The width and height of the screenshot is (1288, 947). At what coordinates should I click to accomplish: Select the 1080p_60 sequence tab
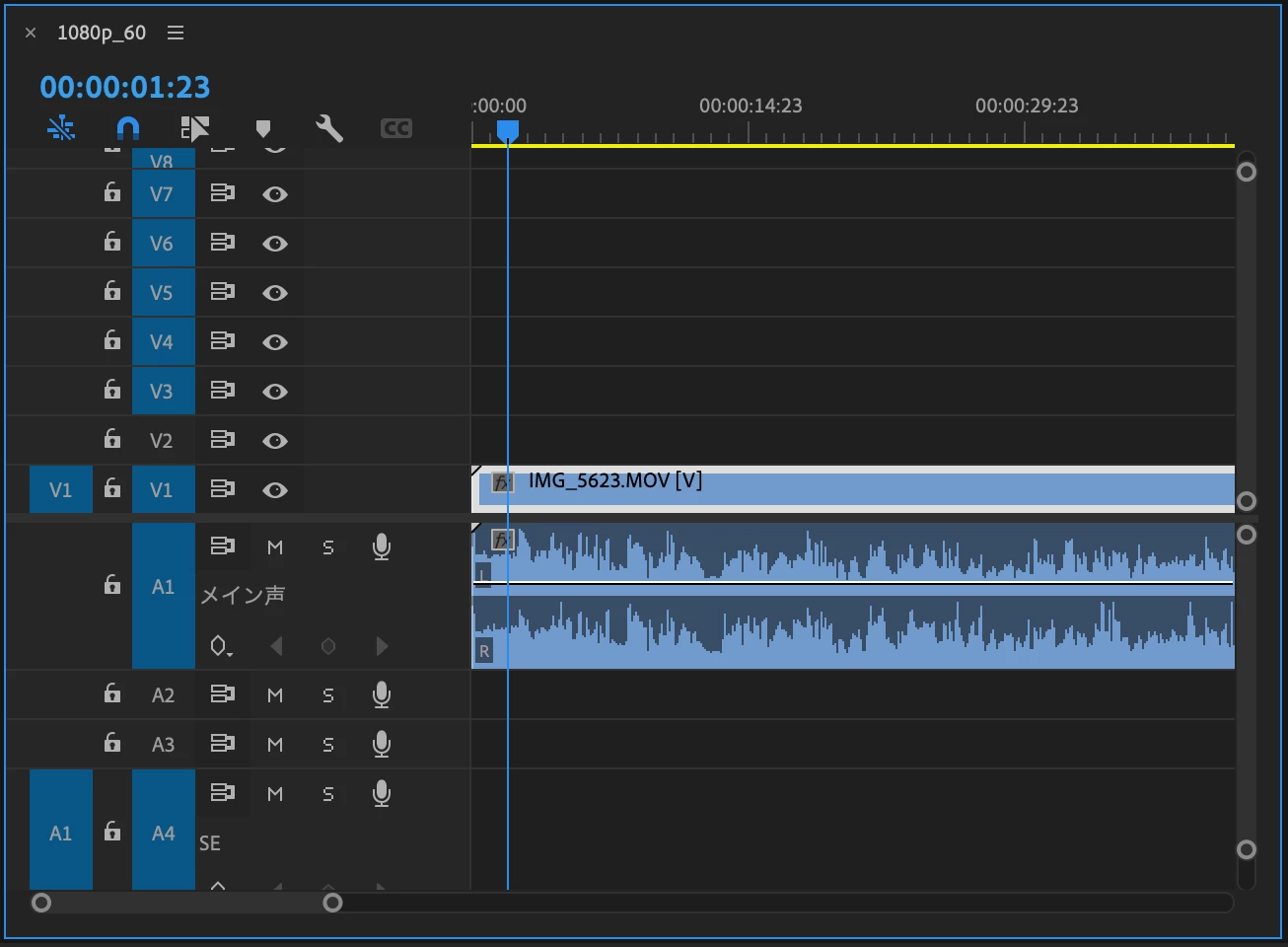click(x=102, y=33)
